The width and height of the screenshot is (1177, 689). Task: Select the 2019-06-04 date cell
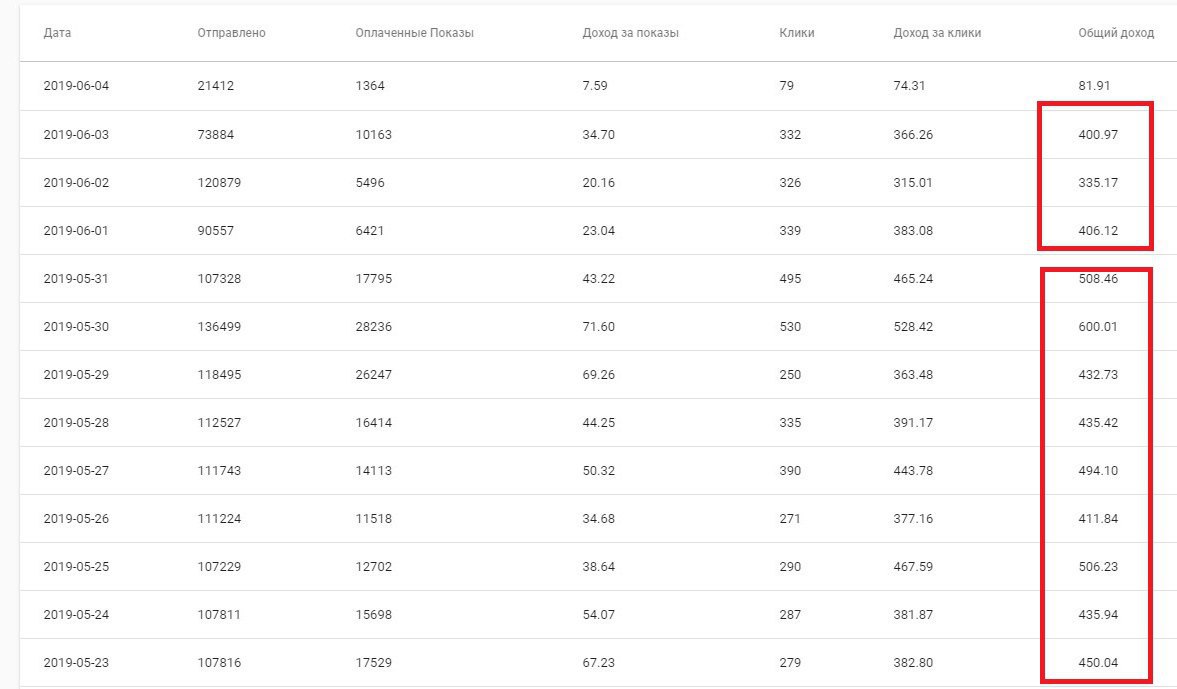pyautogui.click(x=76, y=86)
